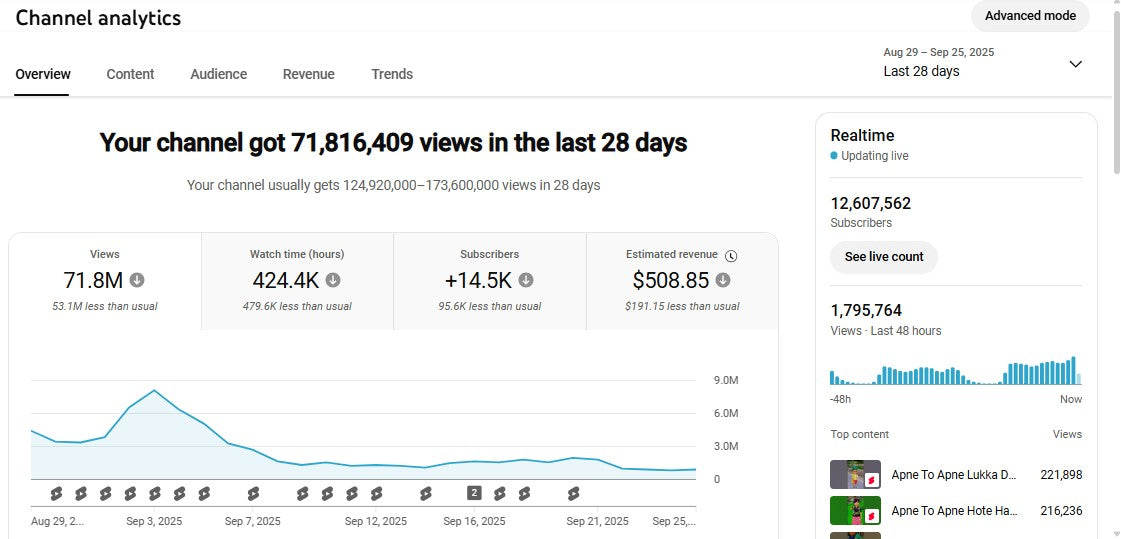Click the last Shorts marker near Sep 21
Image resolution: width=1121 pixels, height=539 pixels.
(x=573, y=493)
